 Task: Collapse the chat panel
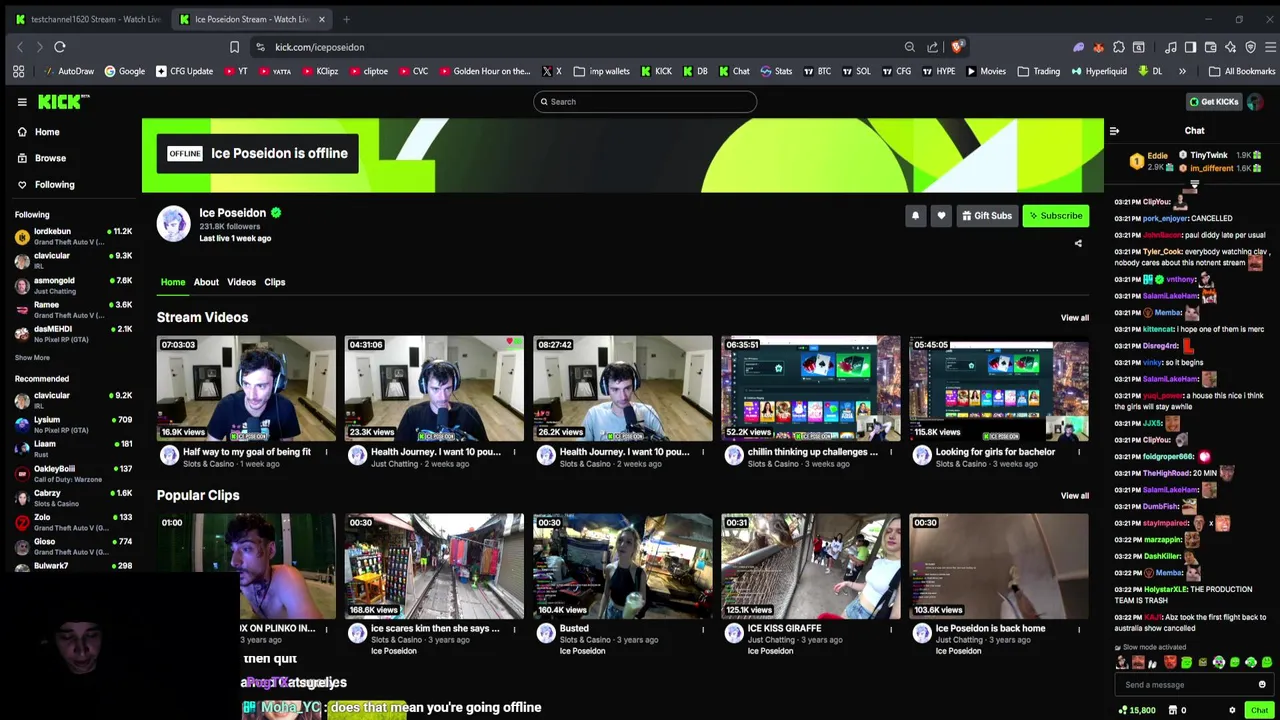point(1114,131)
